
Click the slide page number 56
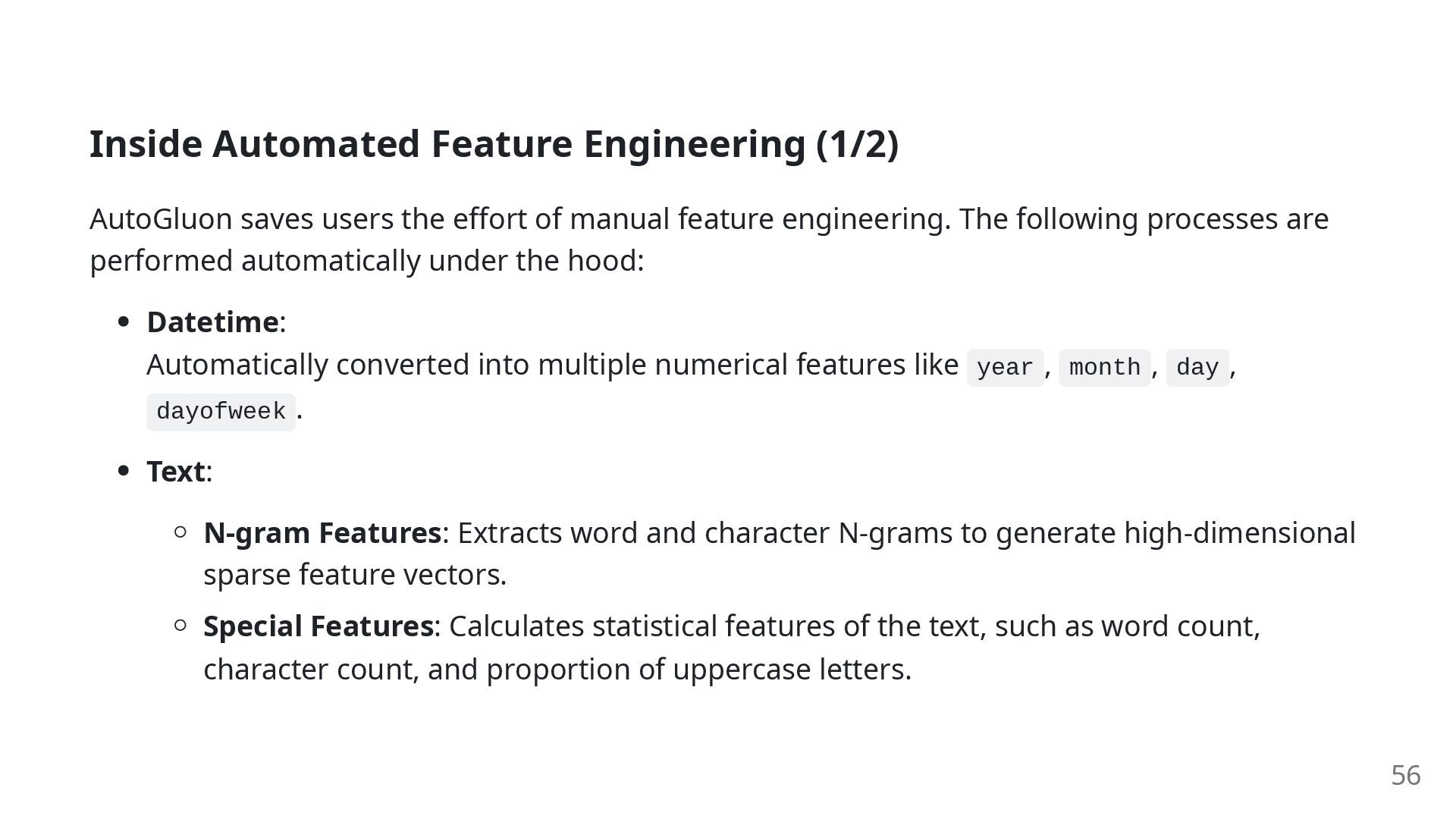click(x=1405, y=776)
